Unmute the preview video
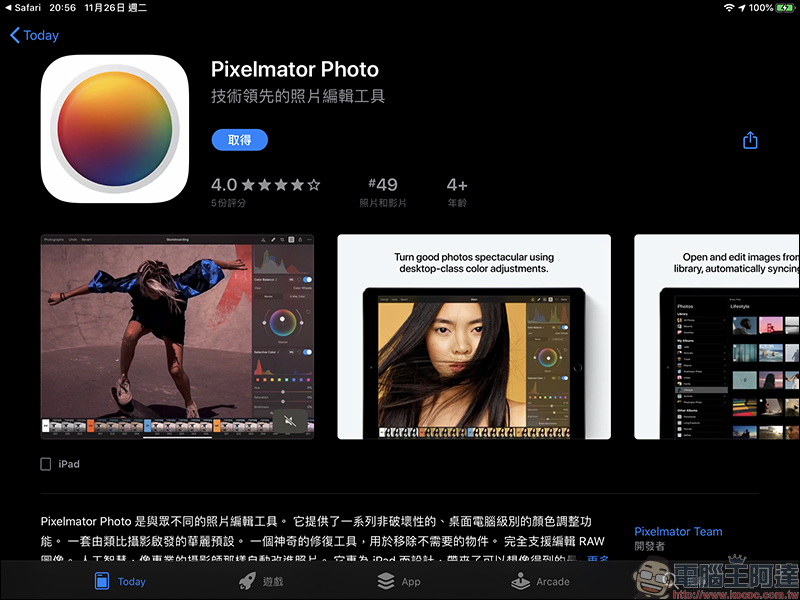 [289, 421]
